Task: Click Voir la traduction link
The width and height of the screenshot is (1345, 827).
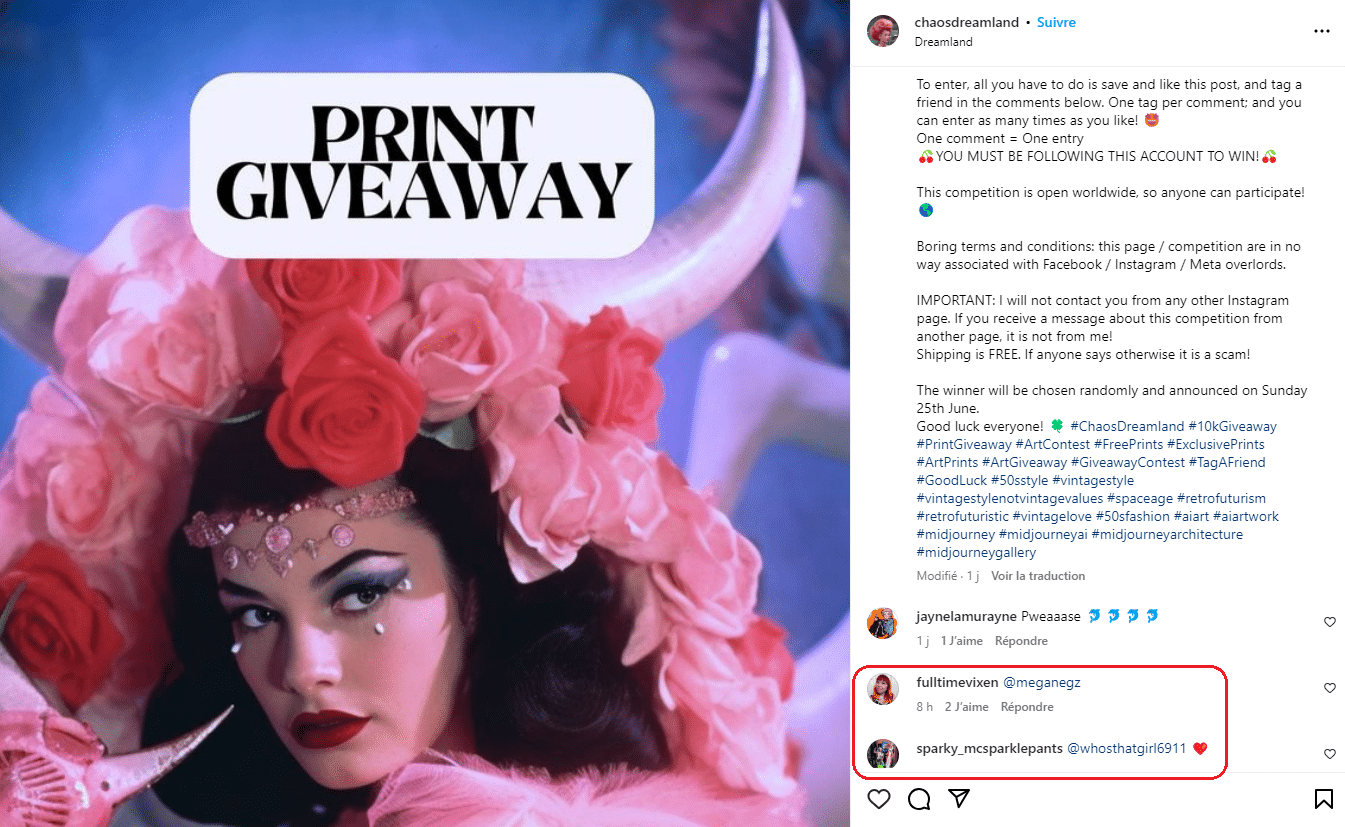Action: tap(1038, 576)
